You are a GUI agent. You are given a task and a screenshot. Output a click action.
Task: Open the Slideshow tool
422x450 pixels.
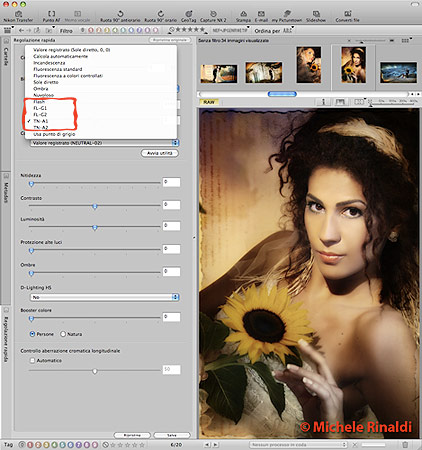point(316,14)
